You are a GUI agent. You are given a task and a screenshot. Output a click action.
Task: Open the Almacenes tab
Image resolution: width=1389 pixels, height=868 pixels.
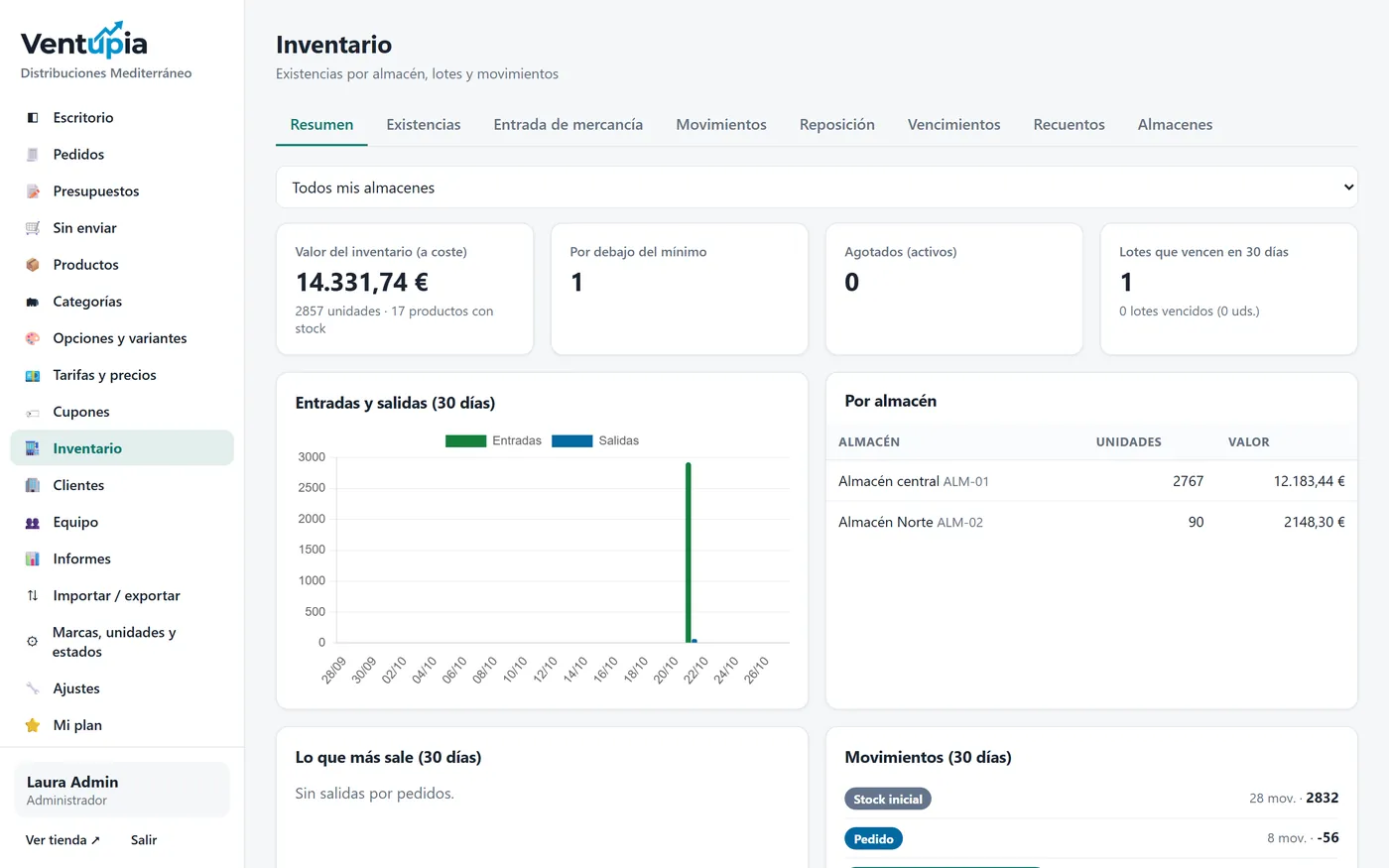[x=1175, y=125]
